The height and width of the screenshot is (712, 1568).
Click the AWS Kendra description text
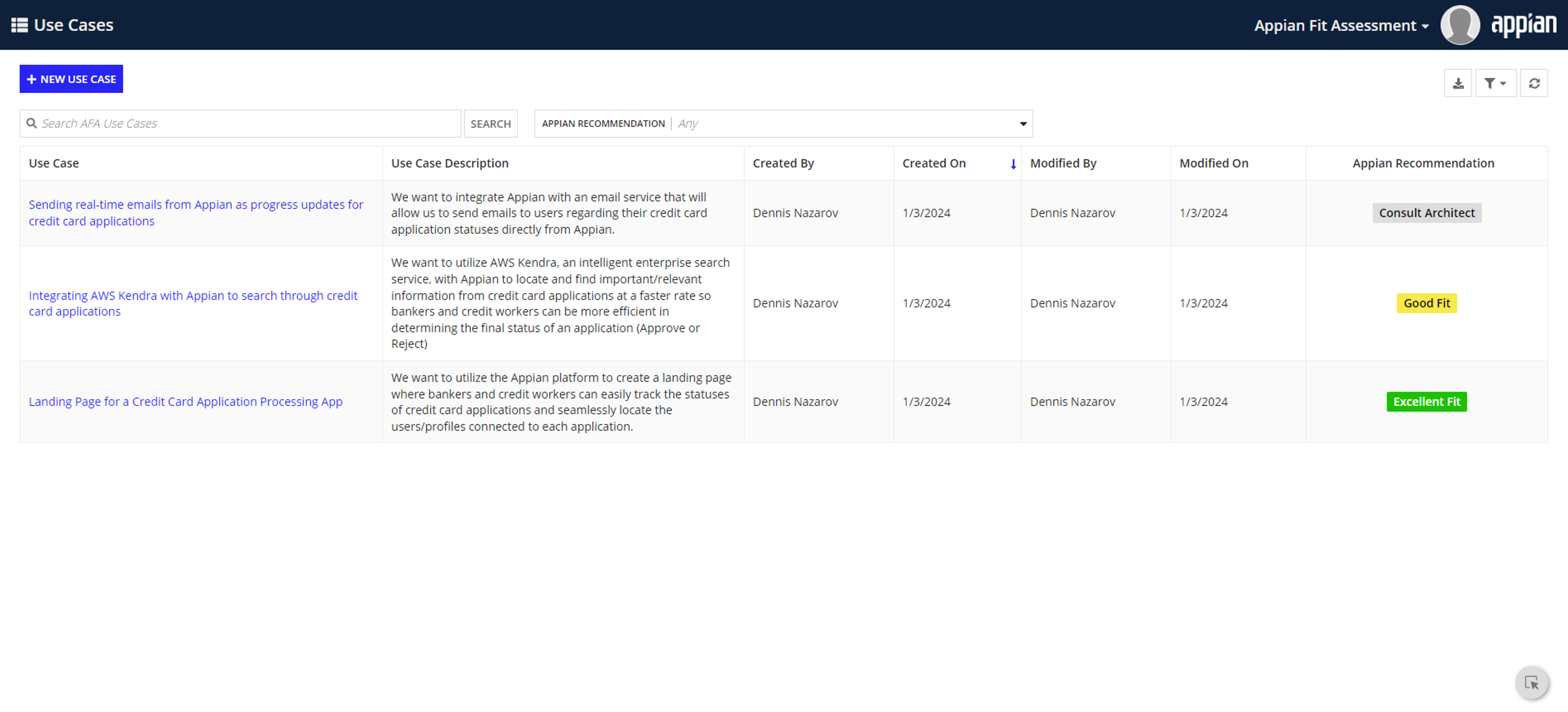(561, 304)
